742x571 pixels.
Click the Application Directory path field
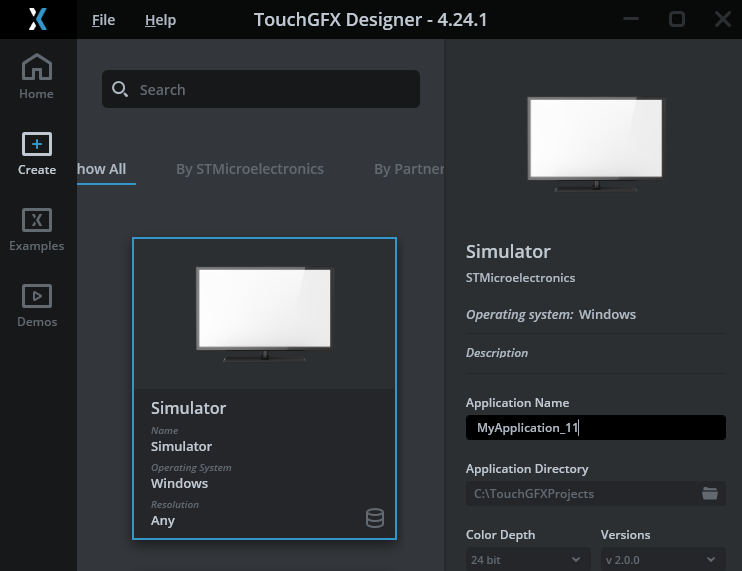click(580, 493)
